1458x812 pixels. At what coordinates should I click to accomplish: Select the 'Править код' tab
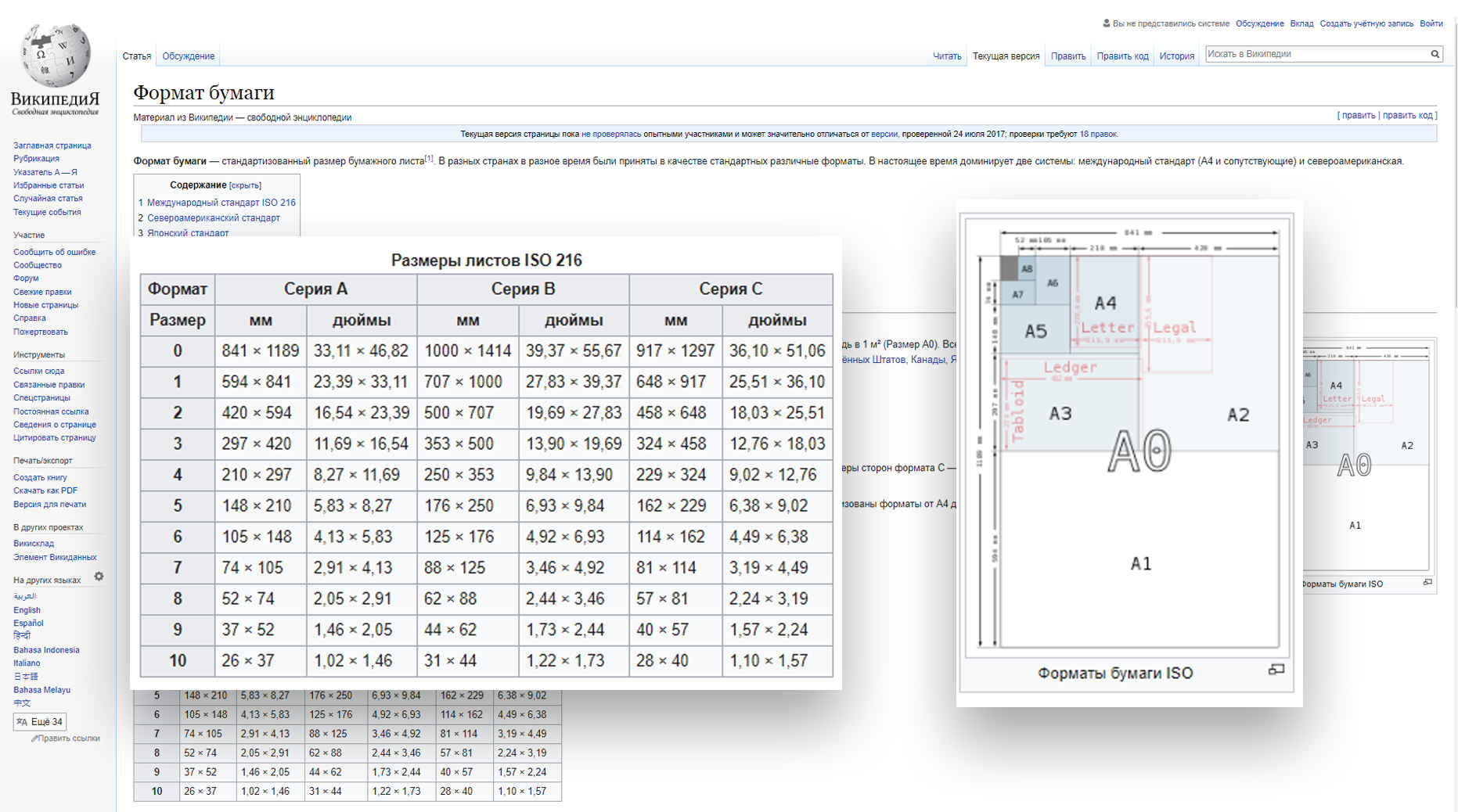[x=1122, y=56]
